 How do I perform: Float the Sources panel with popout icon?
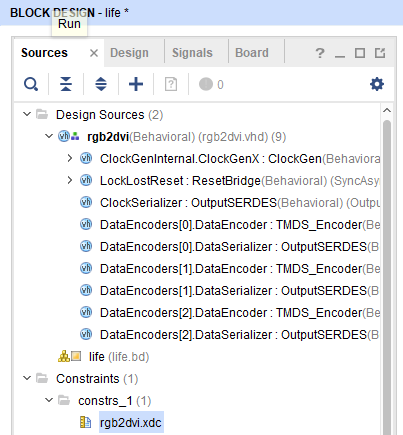coord(380,53)
